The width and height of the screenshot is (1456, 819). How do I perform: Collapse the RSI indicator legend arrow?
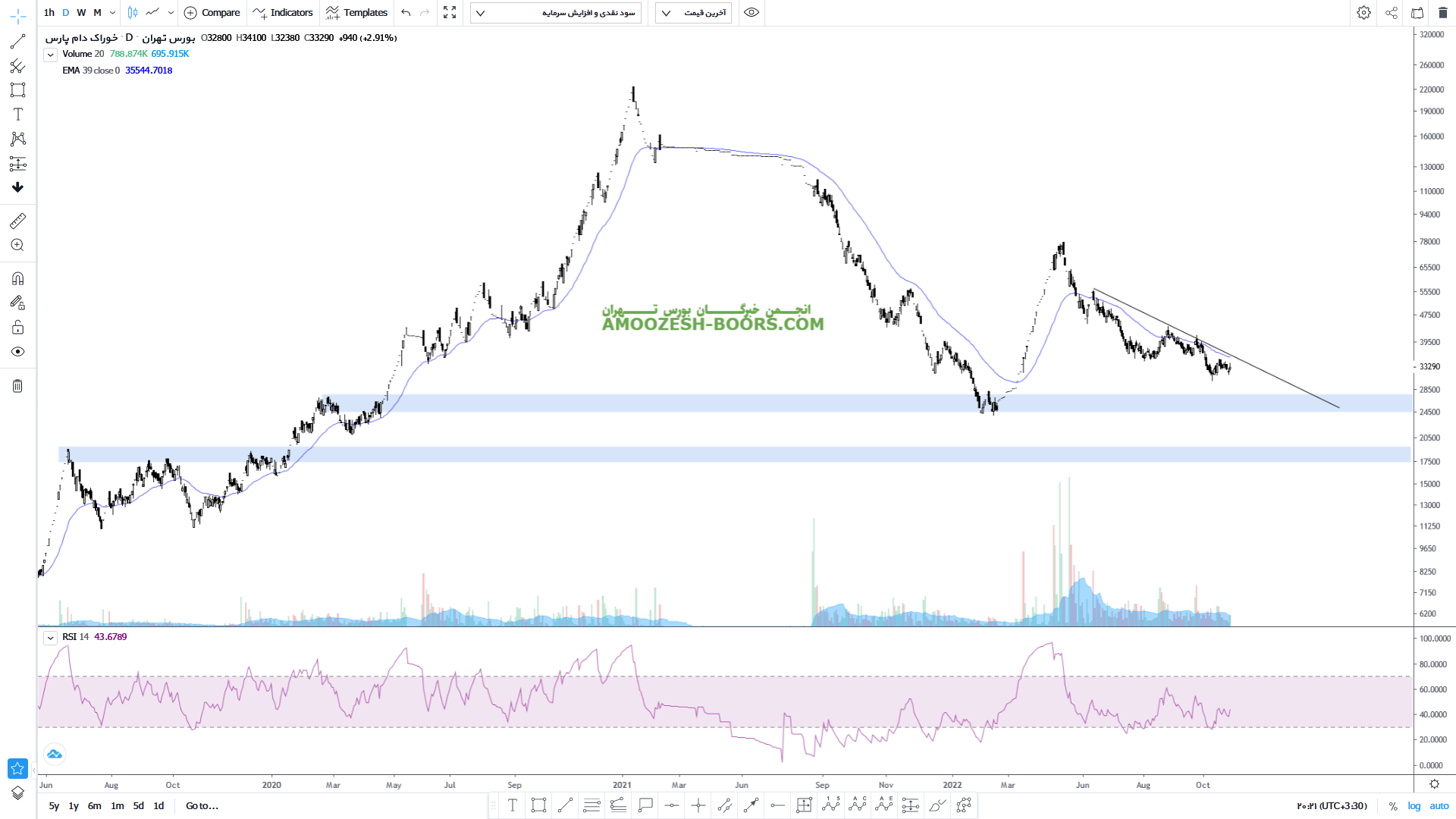(50, 638)
